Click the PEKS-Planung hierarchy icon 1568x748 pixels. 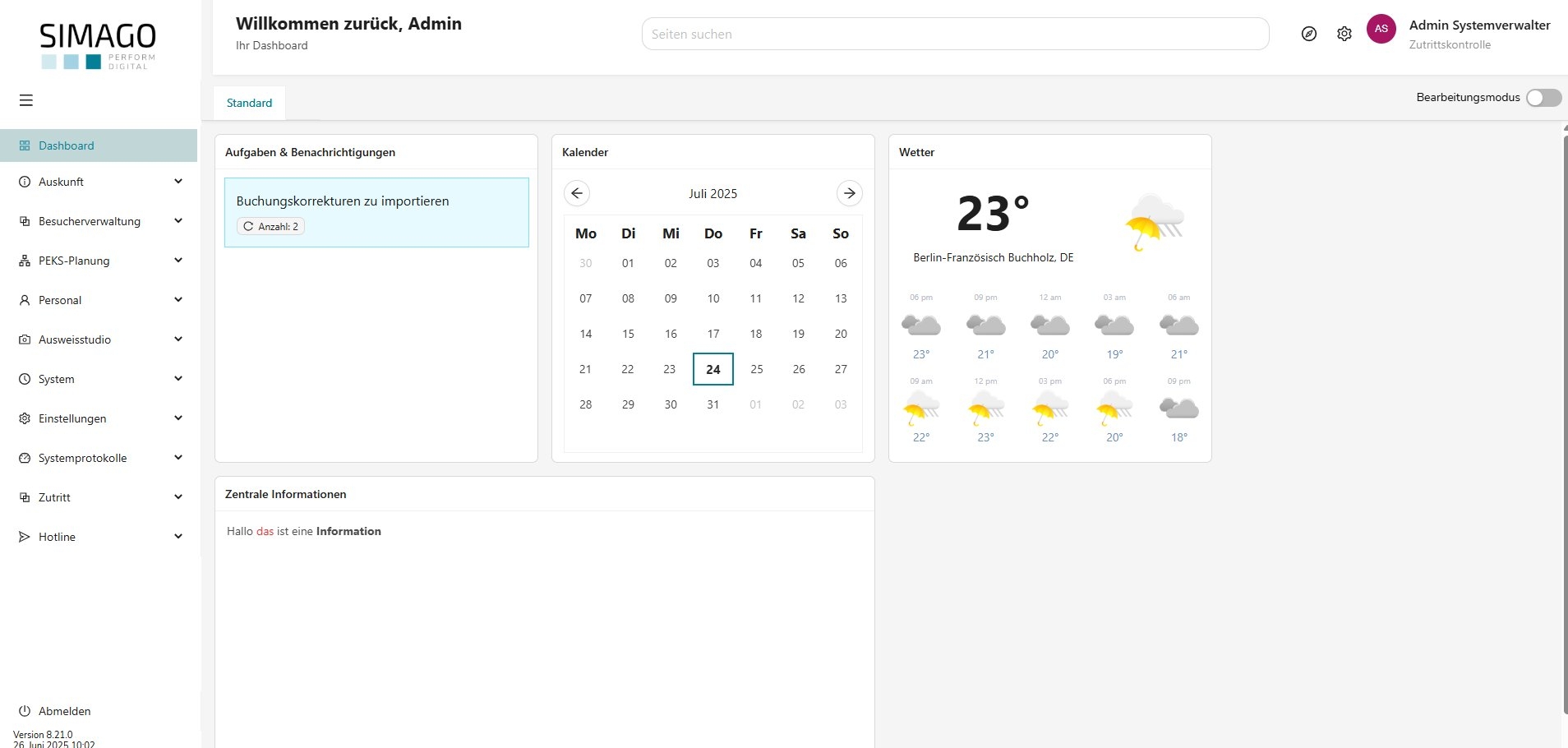[25, 261]
